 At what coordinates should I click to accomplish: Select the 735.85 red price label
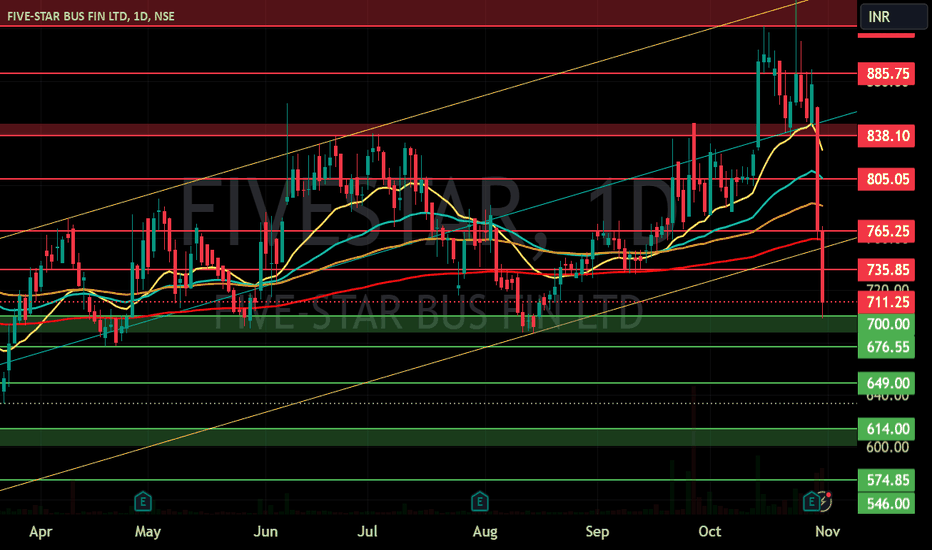(x=886, y=269)
